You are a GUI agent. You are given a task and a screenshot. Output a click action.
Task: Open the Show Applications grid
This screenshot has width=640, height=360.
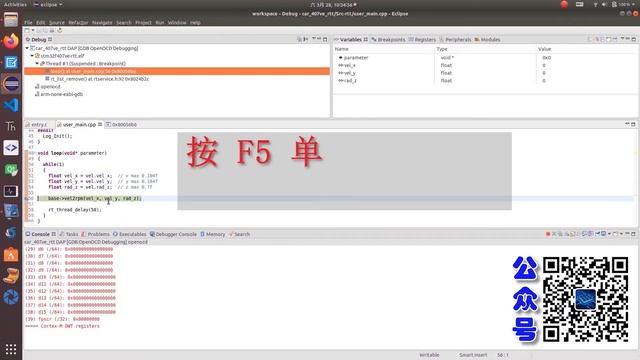[x=11, y=349]
